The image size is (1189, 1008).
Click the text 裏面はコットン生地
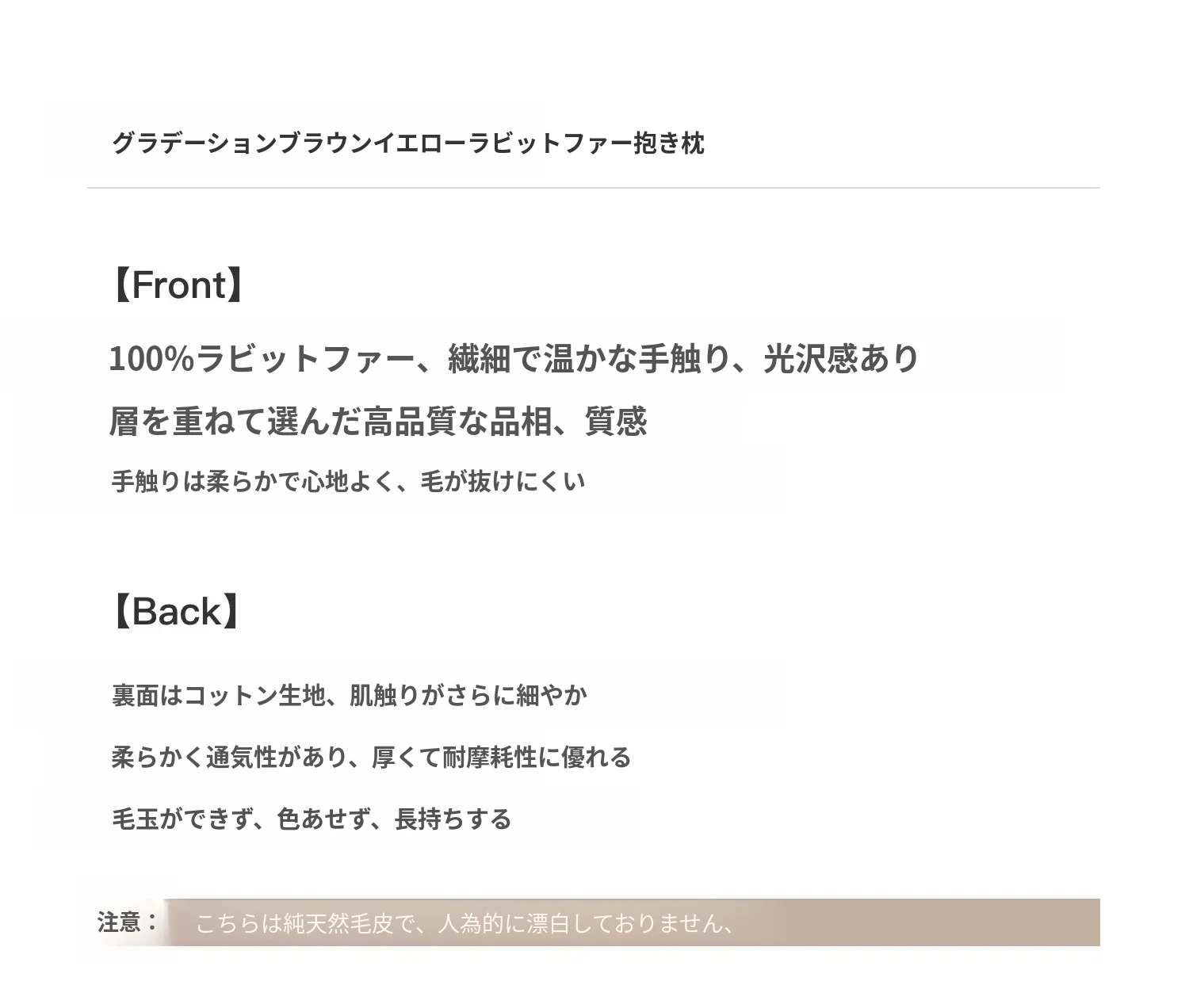(218, 696)
